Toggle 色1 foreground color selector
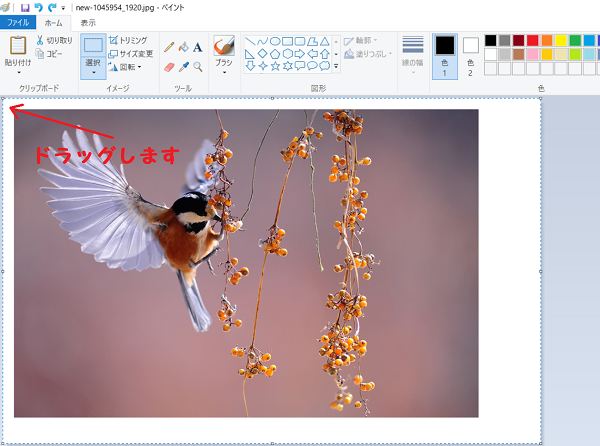This screenshot has width=600, height=446. pos(445,57)
